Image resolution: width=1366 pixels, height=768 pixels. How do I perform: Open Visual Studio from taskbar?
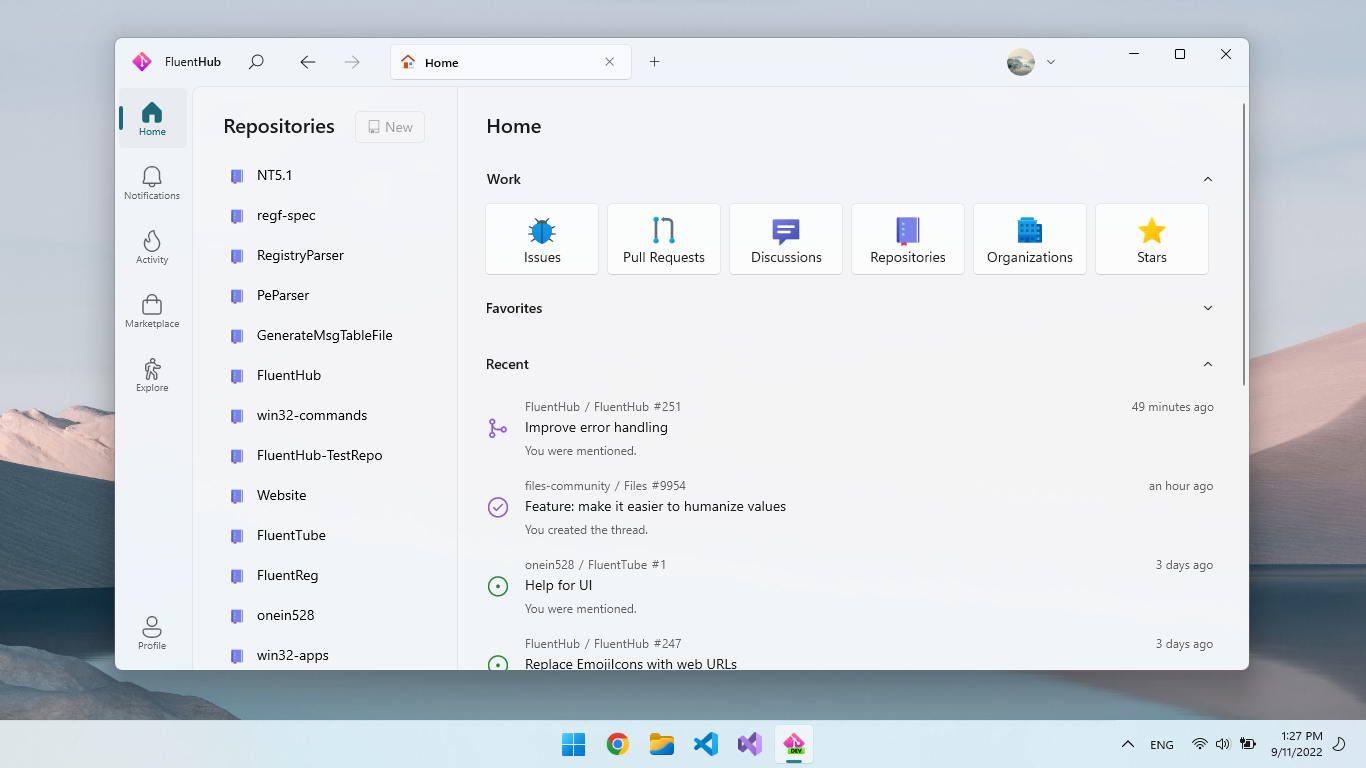click(750, 744)
